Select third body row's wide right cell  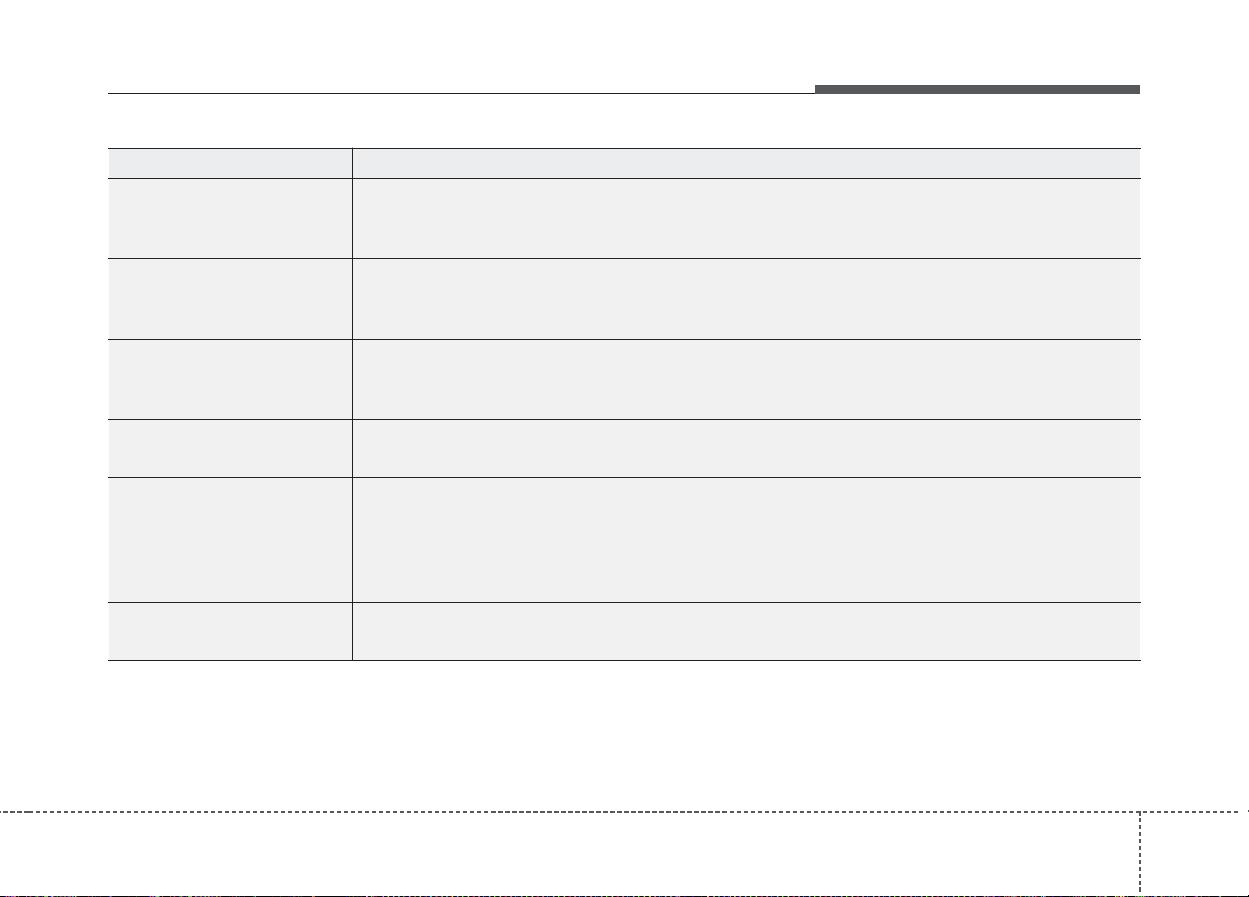746,378
